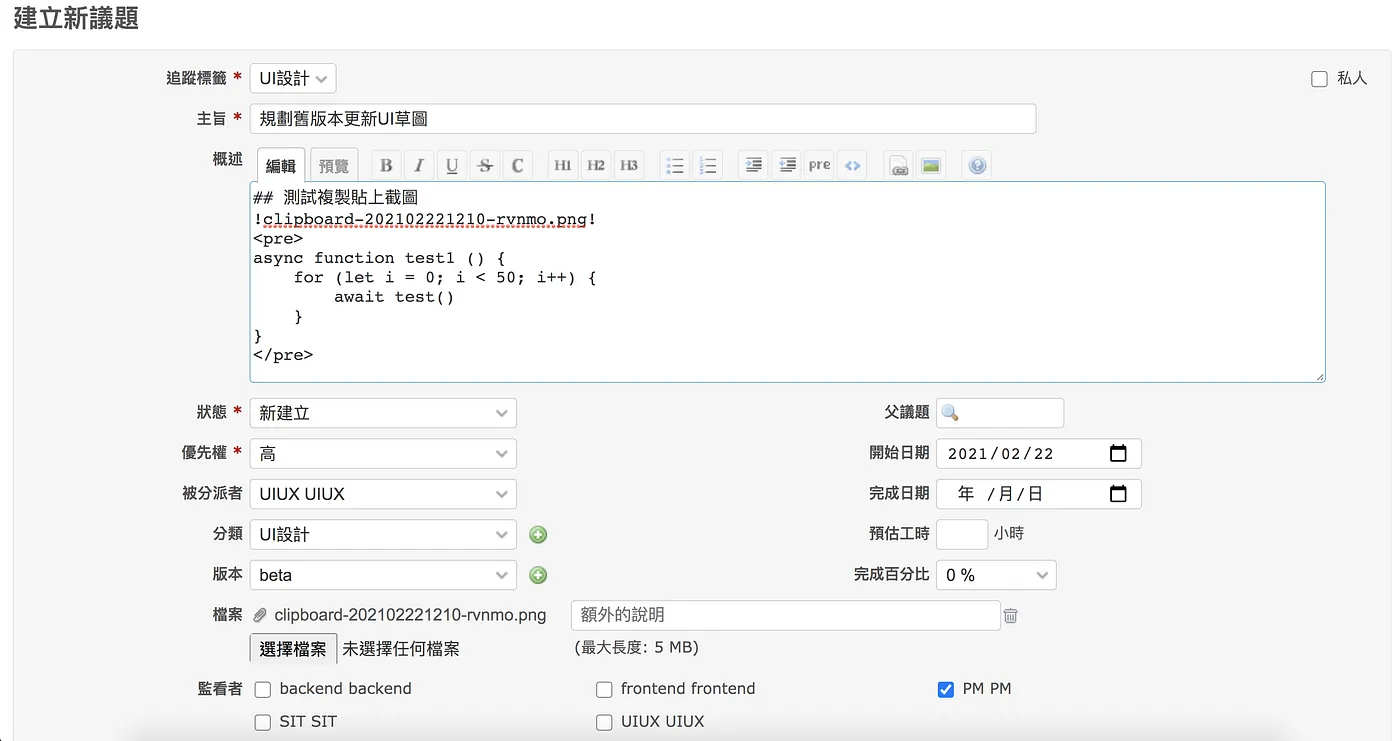Delete attached clipboard file with trash icon
This screenshot has width=1400, height=741.
[x=1011, y=616]
